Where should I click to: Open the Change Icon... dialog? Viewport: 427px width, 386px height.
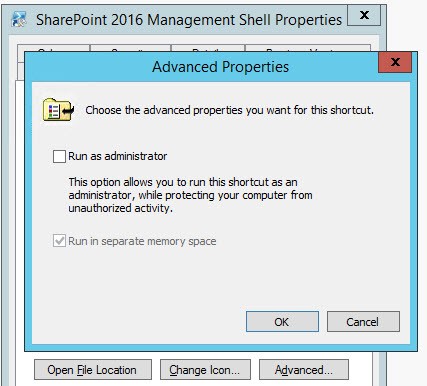[x=205, y=370]
